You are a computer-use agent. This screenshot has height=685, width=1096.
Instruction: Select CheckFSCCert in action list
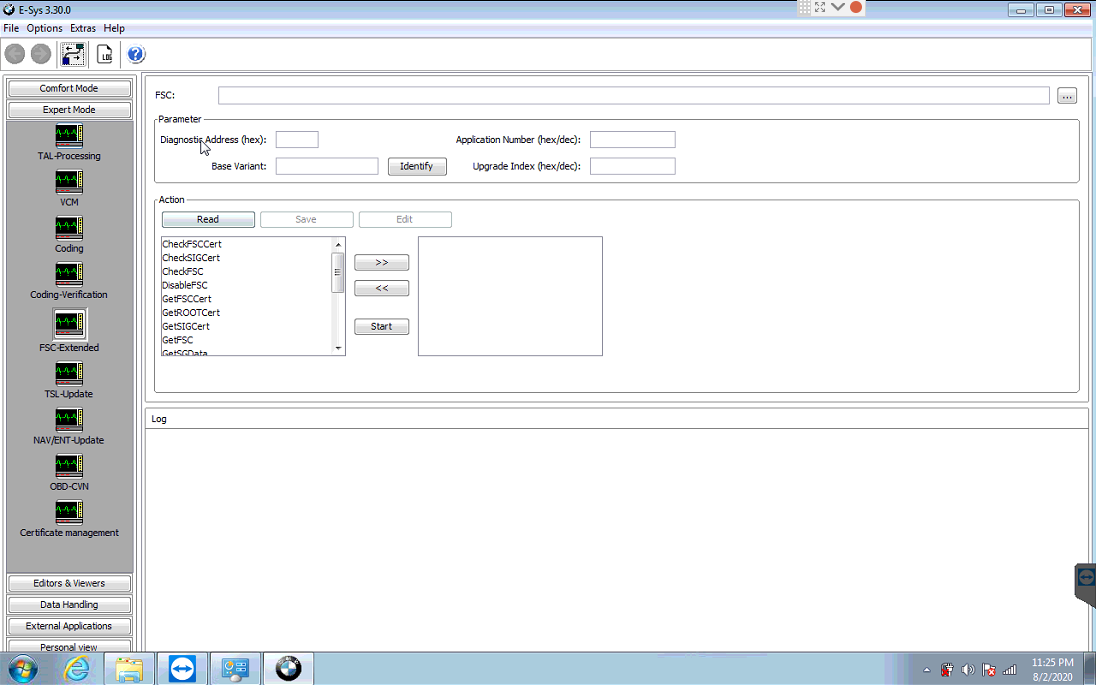click(x=192, y=244)
